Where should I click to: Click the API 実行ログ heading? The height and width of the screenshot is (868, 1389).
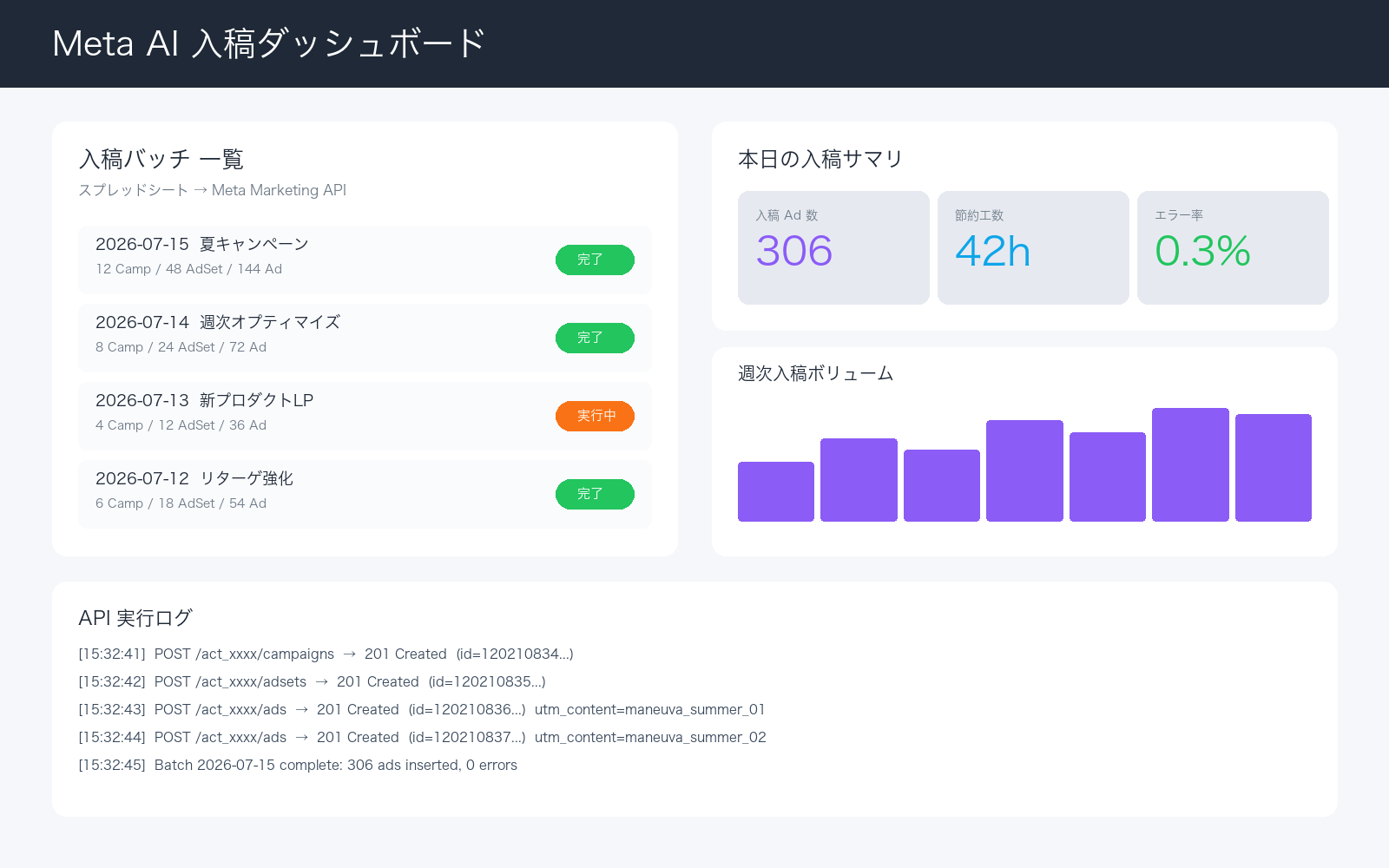(x=135, y=618)
